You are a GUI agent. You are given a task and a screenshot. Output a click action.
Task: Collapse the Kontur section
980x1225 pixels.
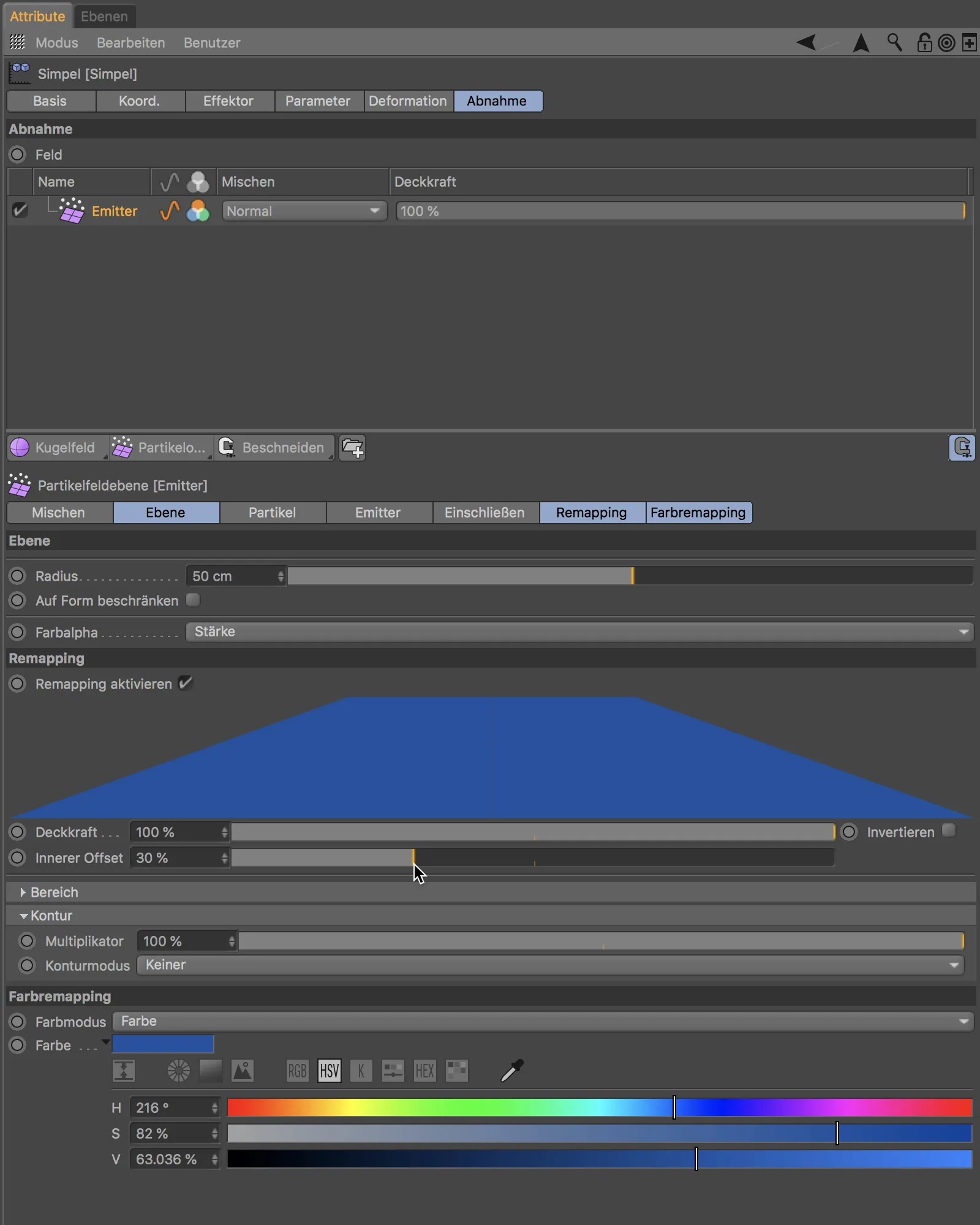(23, 916)
